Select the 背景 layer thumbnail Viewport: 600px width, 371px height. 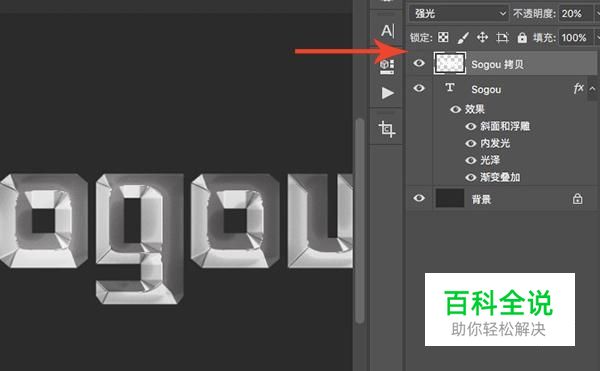(x=450, y=198)
